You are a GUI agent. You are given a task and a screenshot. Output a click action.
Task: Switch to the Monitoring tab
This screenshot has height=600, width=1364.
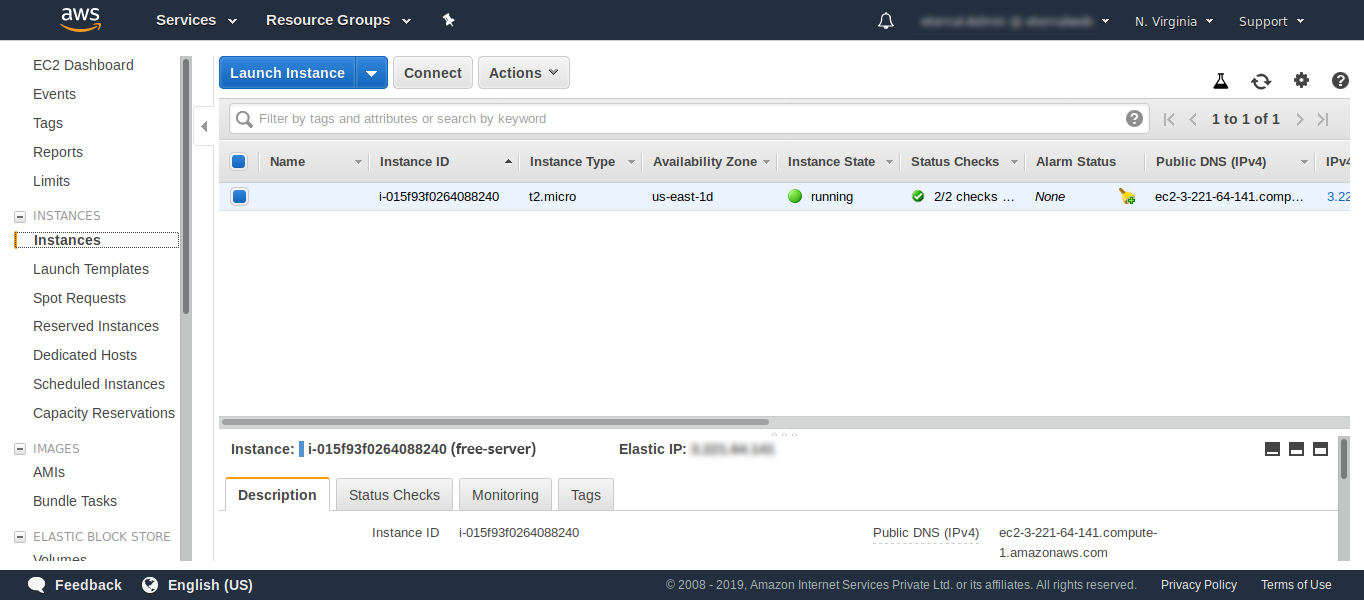tap(505, 495)
